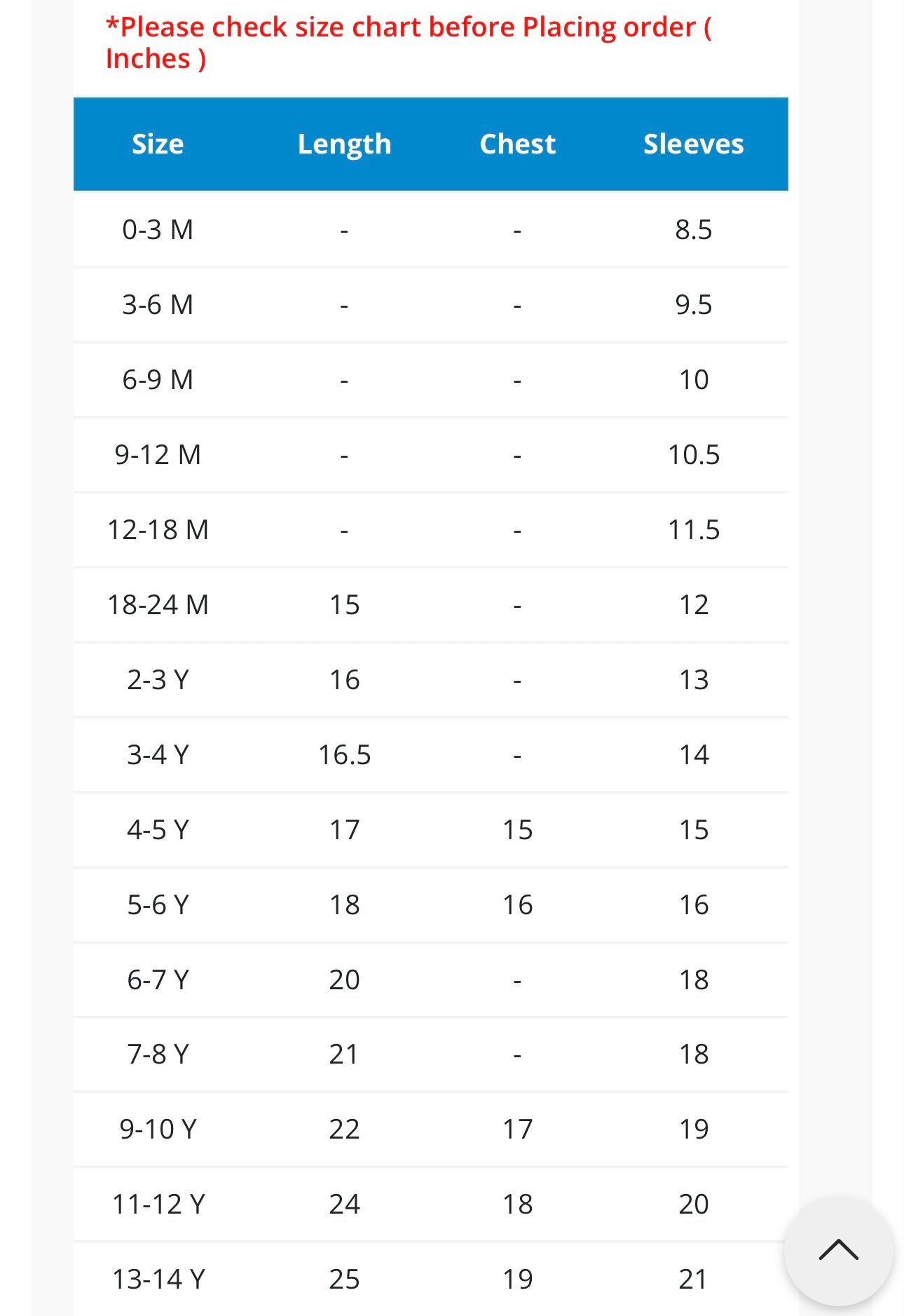Select the Chest column header

pyautogui.click(x=517, y=144)
